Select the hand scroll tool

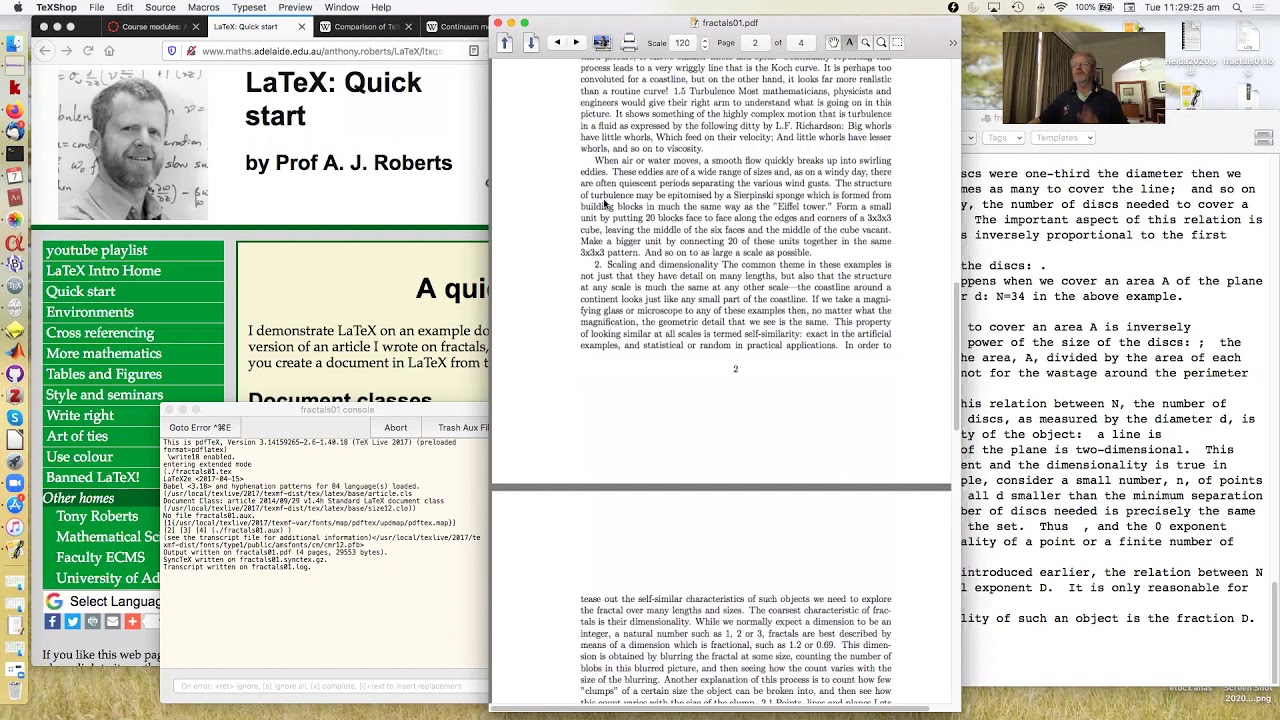click(833, 43)
